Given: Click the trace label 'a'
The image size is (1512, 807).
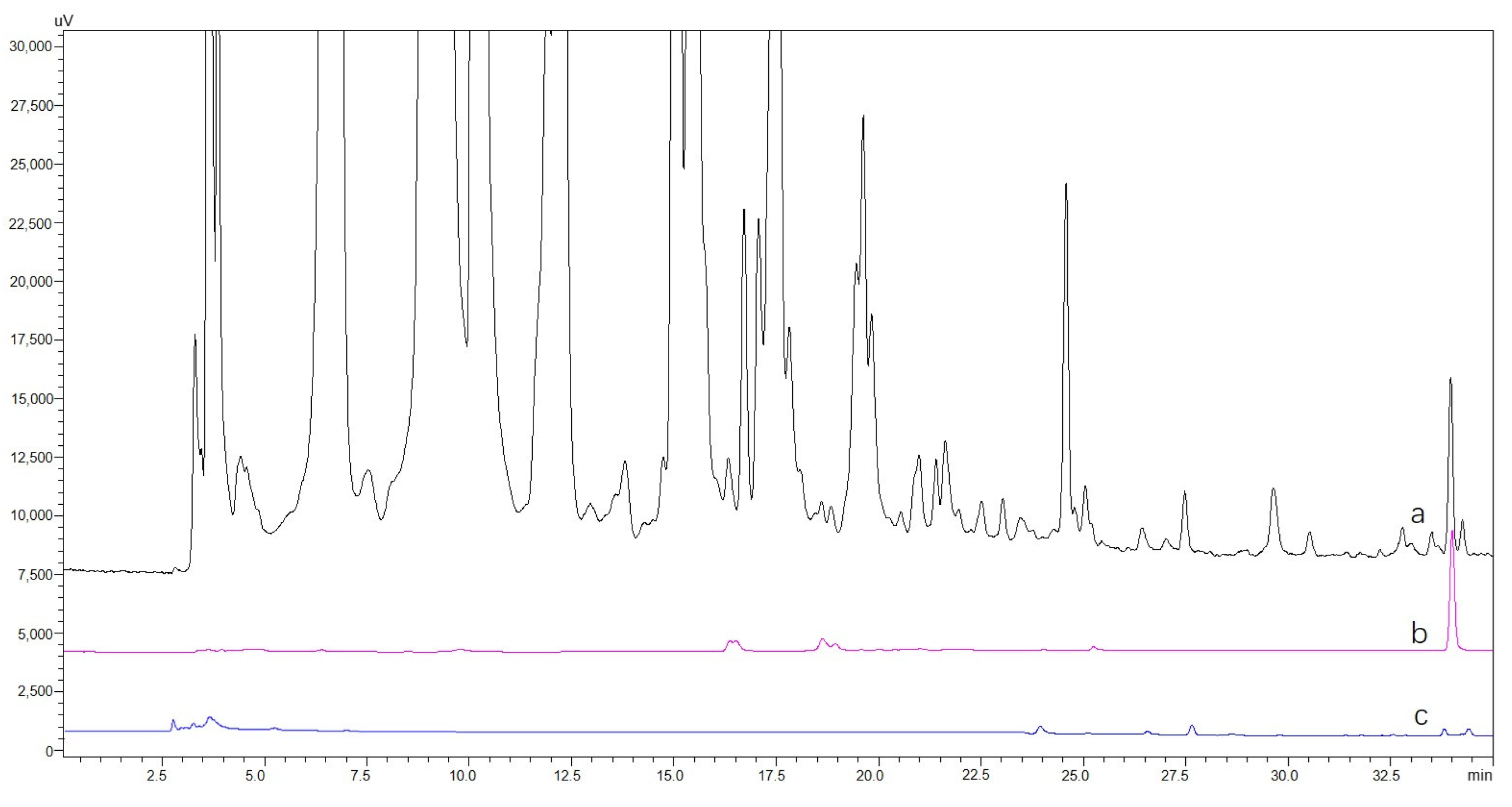Looking at the screenshot, I should pos(1417,515).
